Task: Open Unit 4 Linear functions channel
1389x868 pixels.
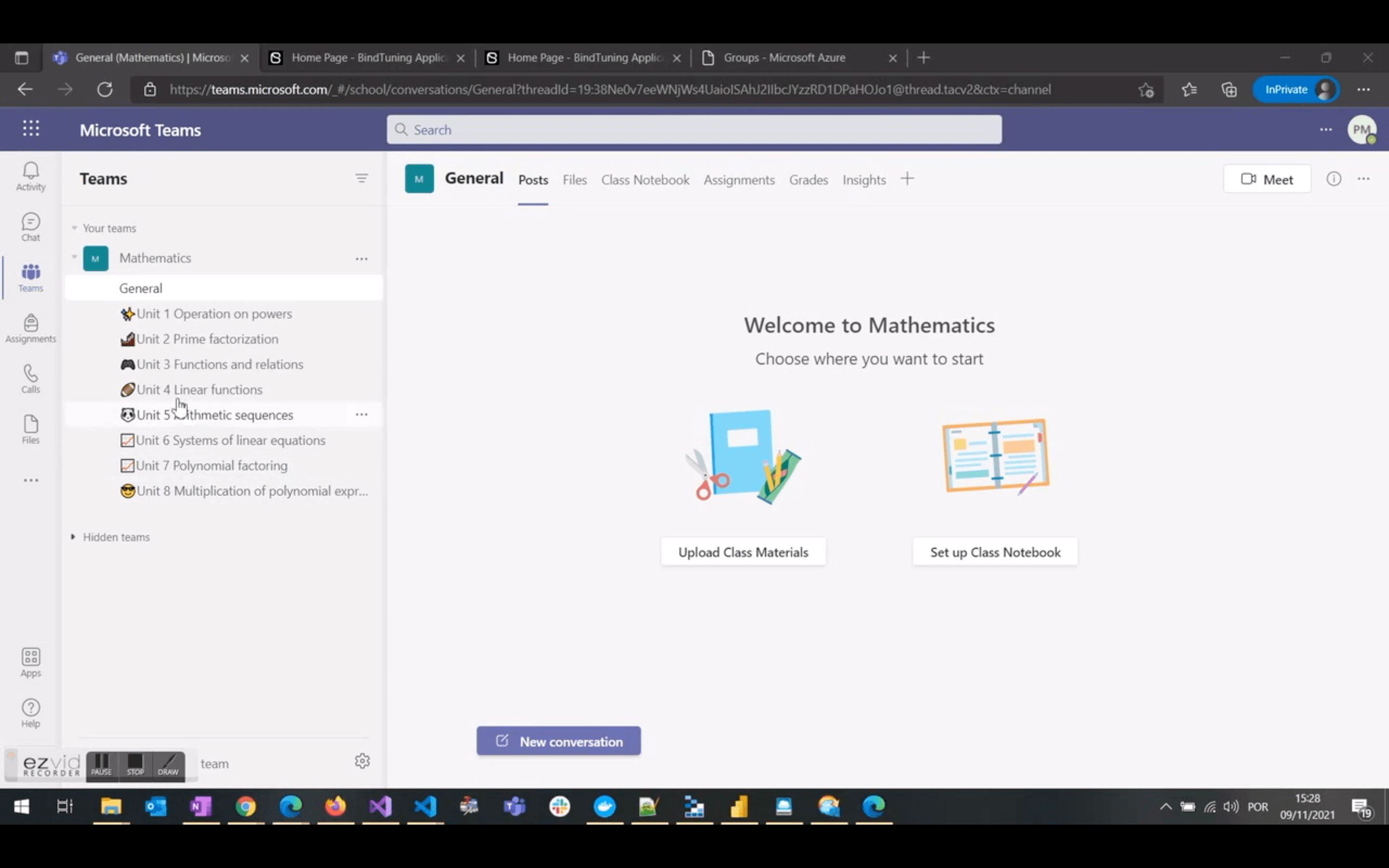Action: (x=224, y=389)
